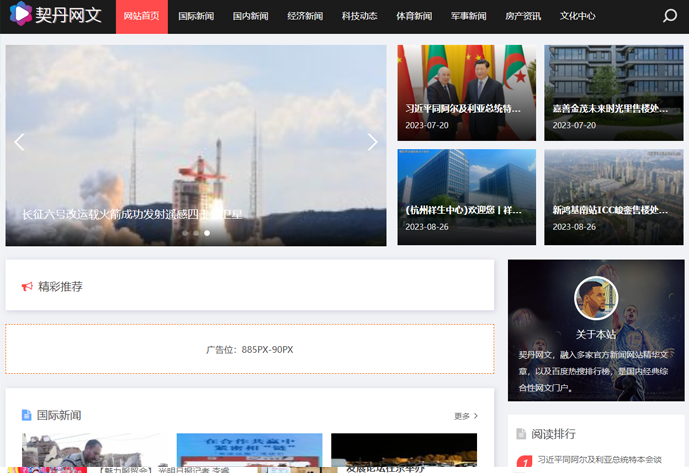Click the 关于本站 round avatar
Screen dimensions: 689x473
click(x=596, y=298)
